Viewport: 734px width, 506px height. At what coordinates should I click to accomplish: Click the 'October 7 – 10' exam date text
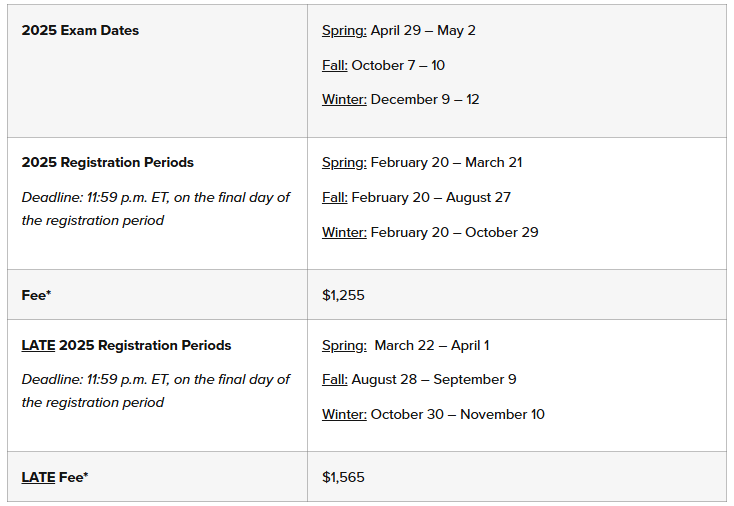[x=398, y=65]
